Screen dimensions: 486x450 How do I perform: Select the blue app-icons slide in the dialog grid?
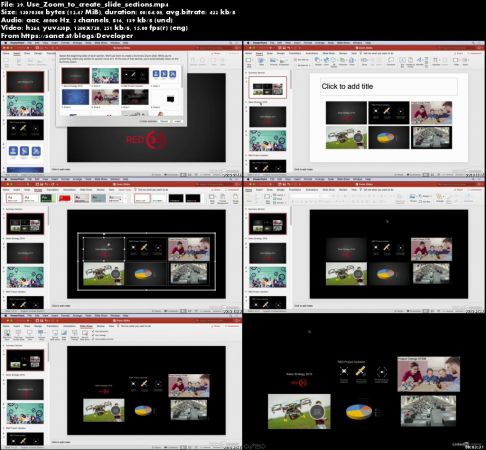point(164,75)
